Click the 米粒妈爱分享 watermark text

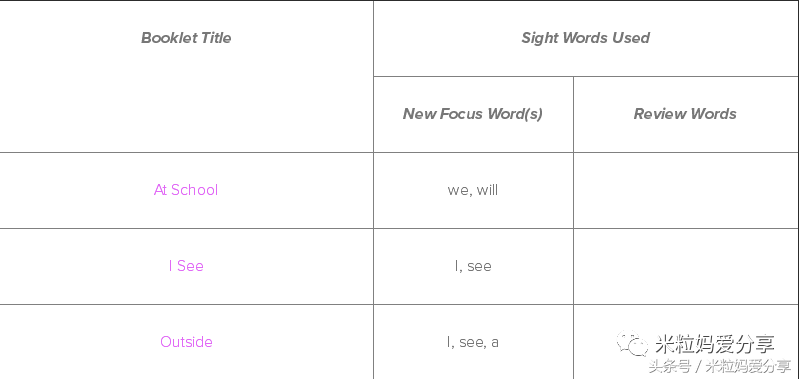(715, 344)
